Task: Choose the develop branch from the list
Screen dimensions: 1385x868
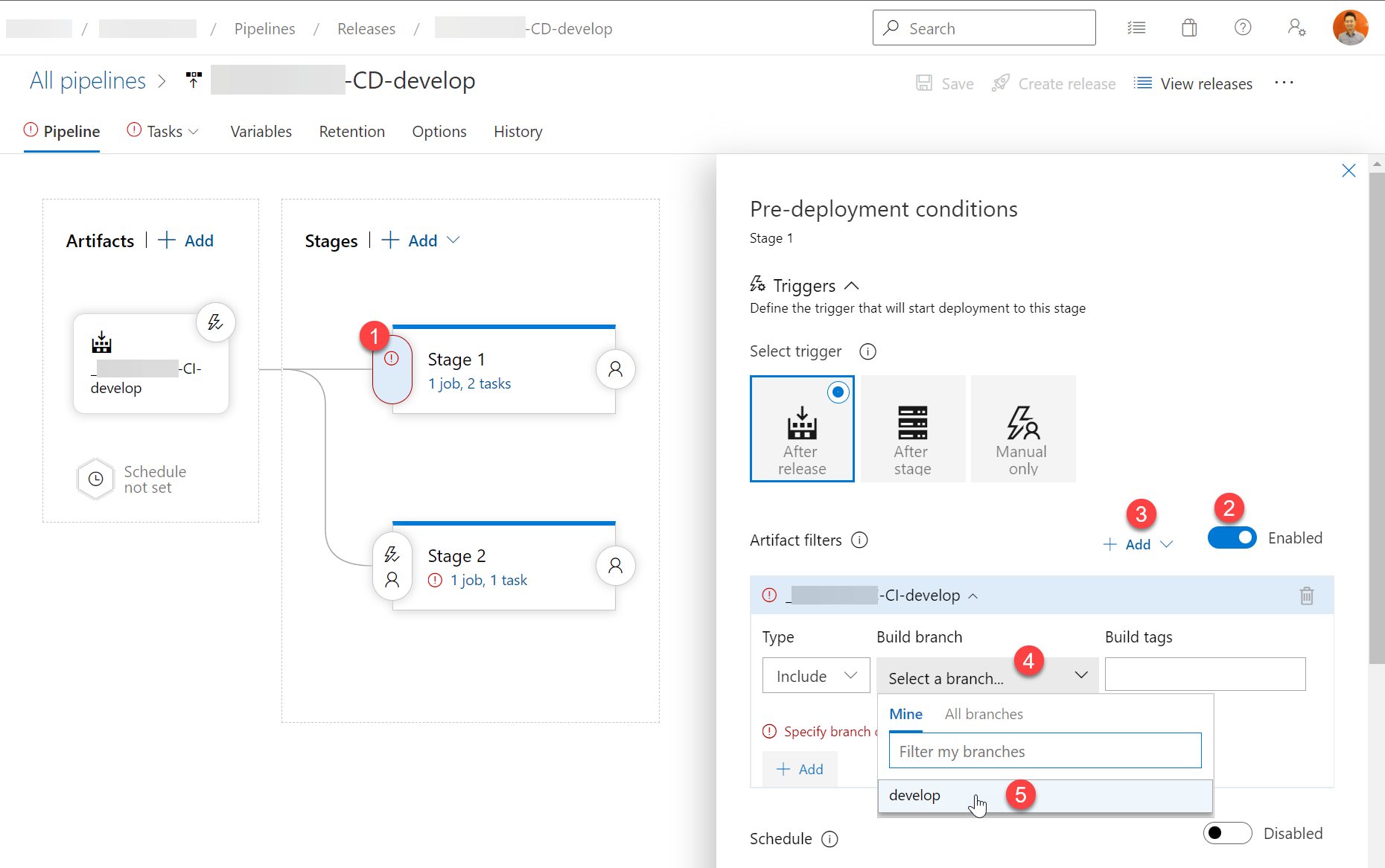Action: click(x=1045, y=796)
